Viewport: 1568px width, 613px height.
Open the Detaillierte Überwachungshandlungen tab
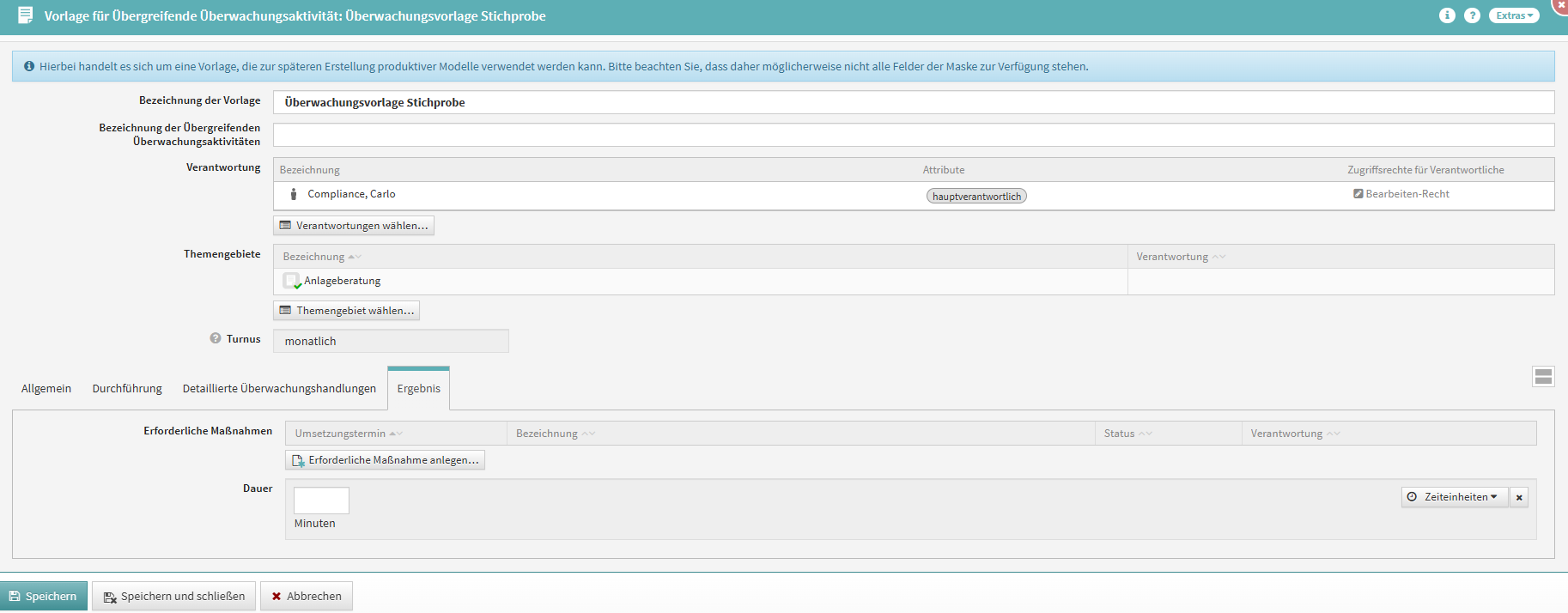pos(279,389)
